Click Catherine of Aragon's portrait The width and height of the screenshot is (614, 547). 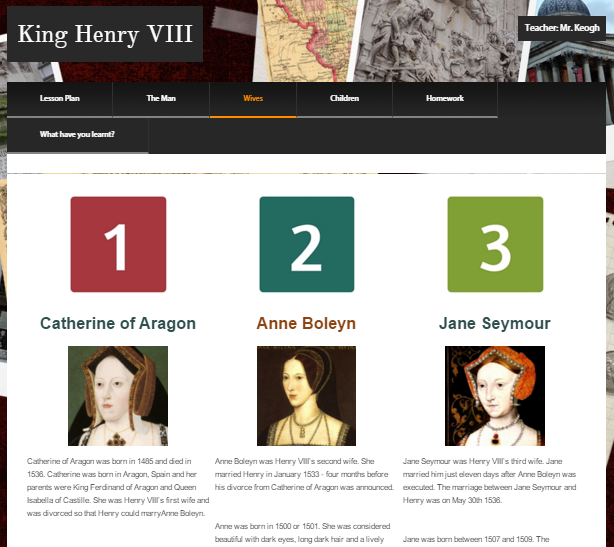[x=118, y=396]
